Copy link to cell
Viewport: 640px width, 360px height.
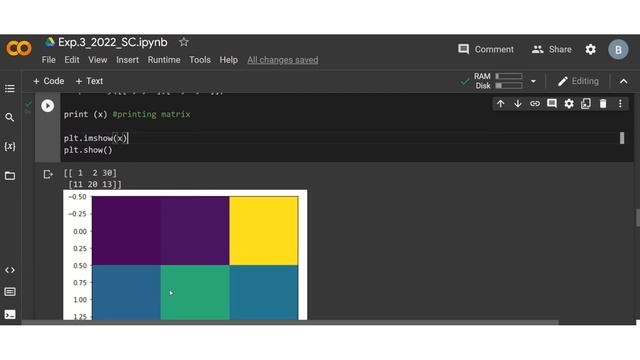[x=535, y=104]
